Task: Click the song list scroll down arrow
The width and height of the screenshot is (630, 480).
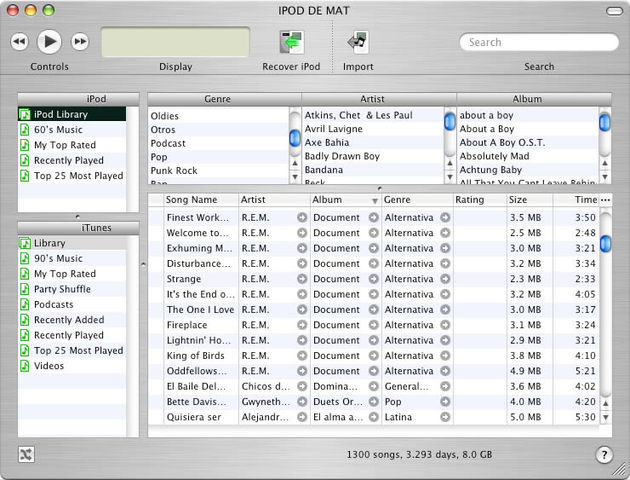Action: pos(605,417)
